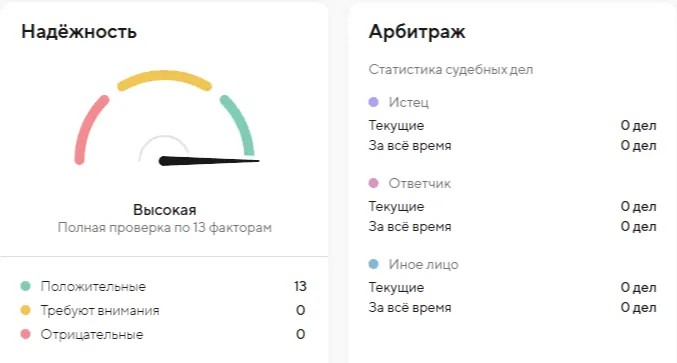The height and width of the screenshot is (363, 677).
Task: Click 0 дел for Ответчик За всё время
Action: pyautogui.click(x=639, y=227)
